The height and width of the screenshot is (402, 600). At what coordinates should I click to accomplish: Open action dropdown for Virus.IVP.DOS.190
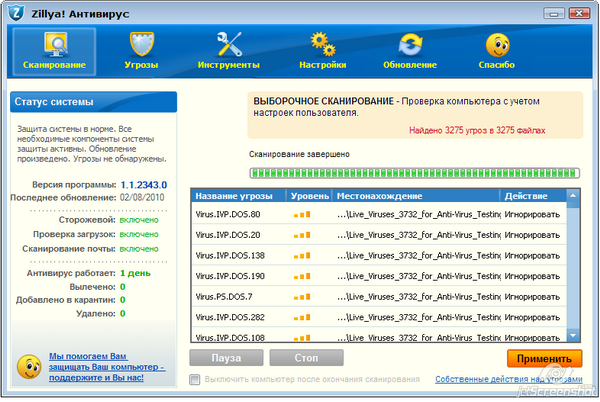click(532, 276)
